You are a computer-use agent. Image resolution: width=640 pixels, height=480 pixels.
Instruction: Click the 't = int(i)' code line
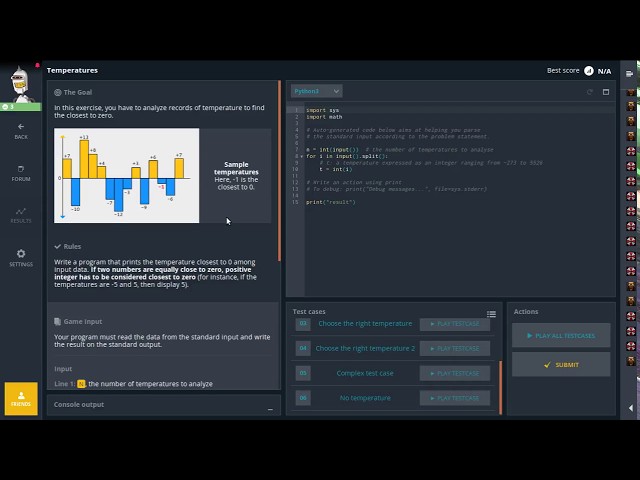pyautogui.click(x=336, y=169)
